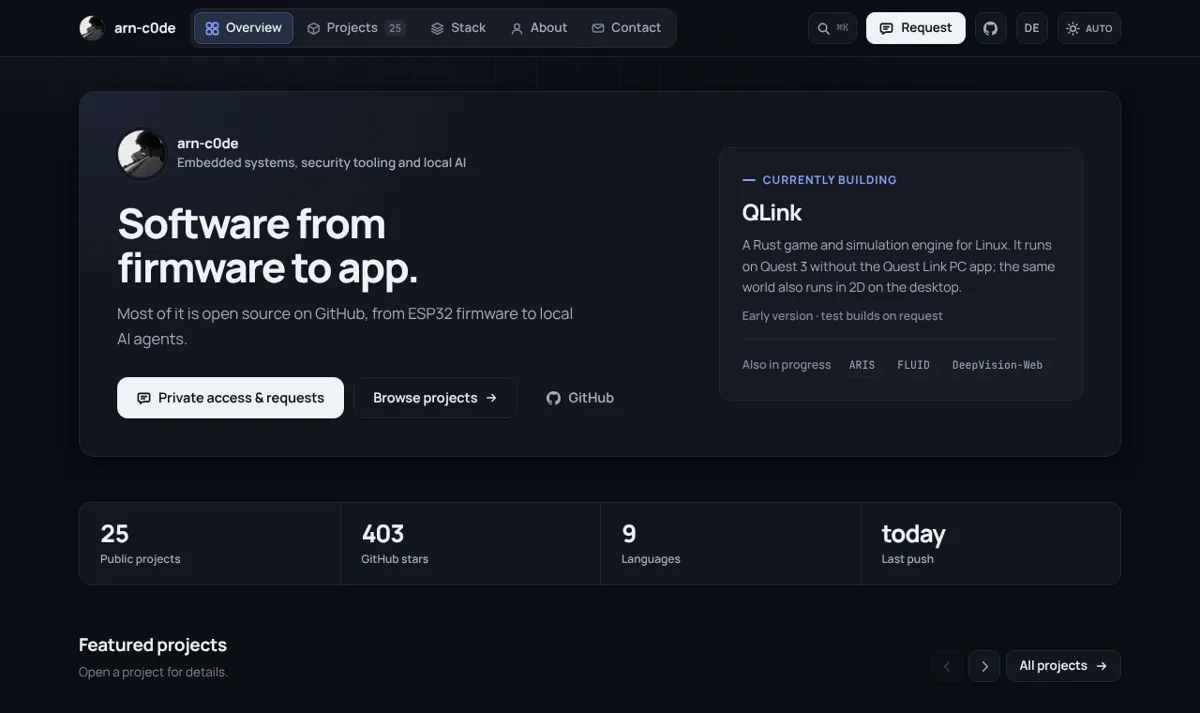Click the large profile avatar in hero card

coord(142,154)
